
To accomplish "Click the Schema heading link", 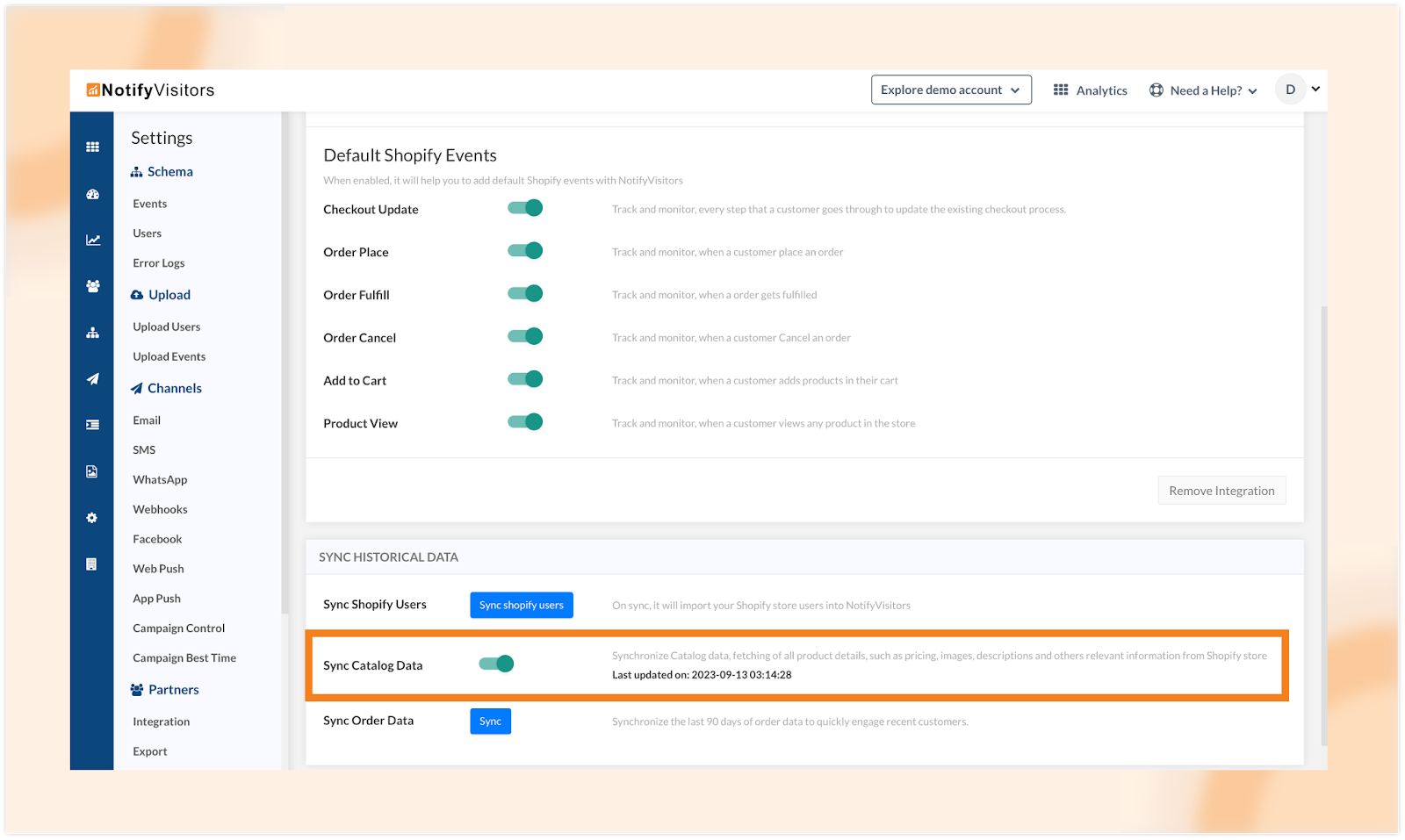I will tap(170, 172).
